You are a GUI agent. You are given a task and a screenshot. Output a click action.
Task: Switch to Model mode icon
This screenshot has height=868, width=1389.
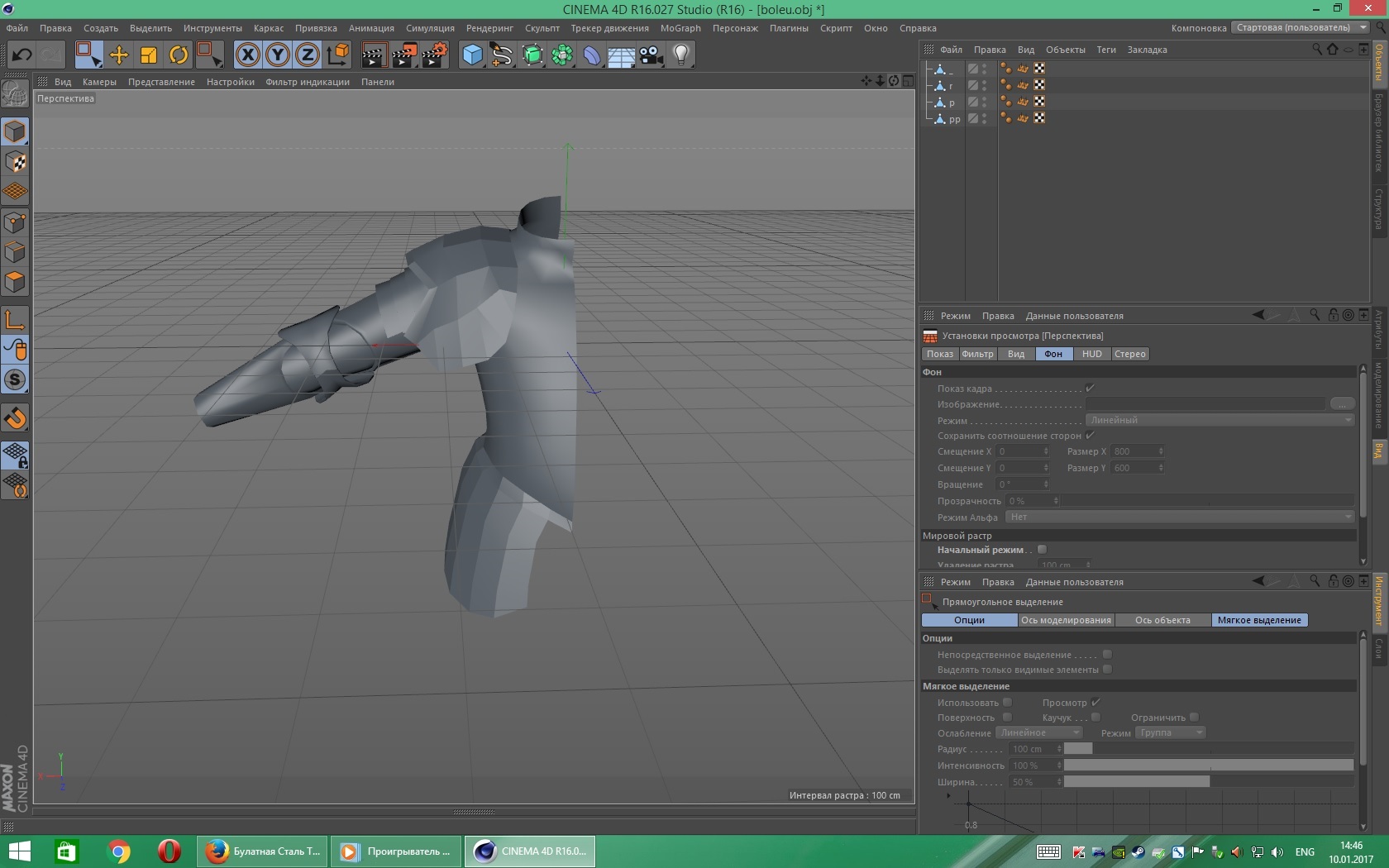click(x=16, y=131)
